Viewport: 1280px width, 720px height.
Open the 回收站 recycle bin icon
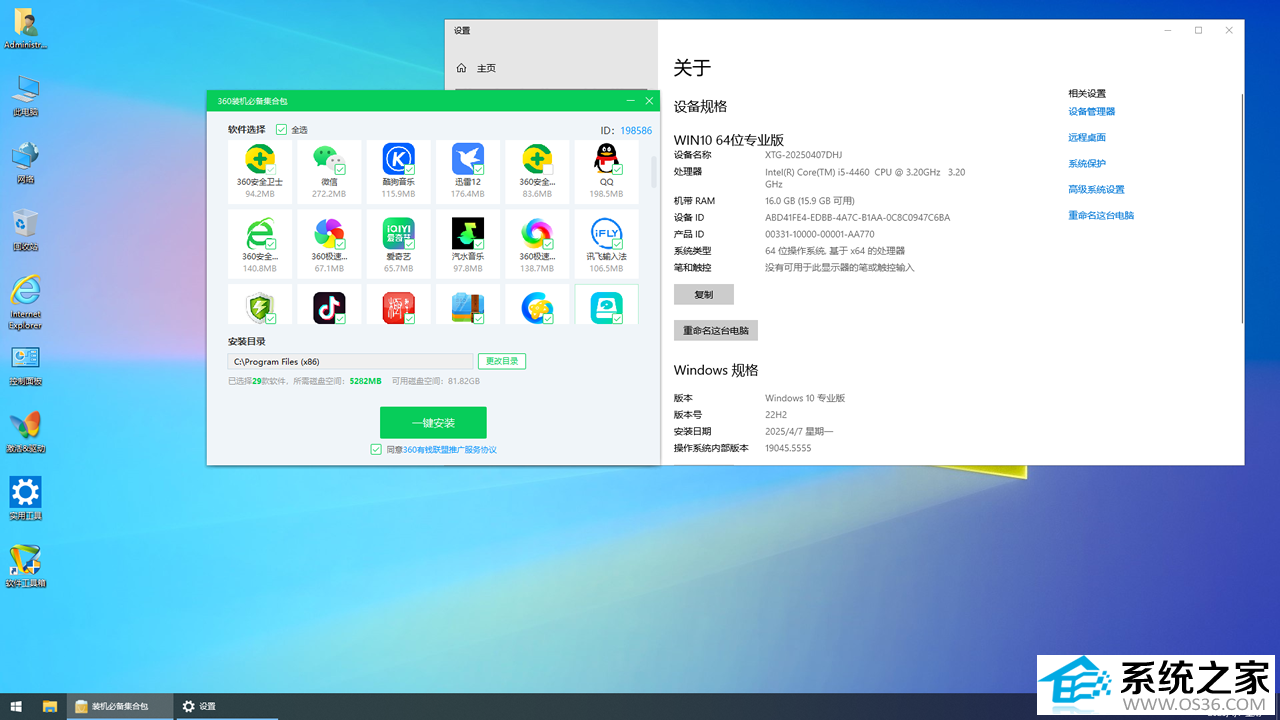(x=25, y=230)
